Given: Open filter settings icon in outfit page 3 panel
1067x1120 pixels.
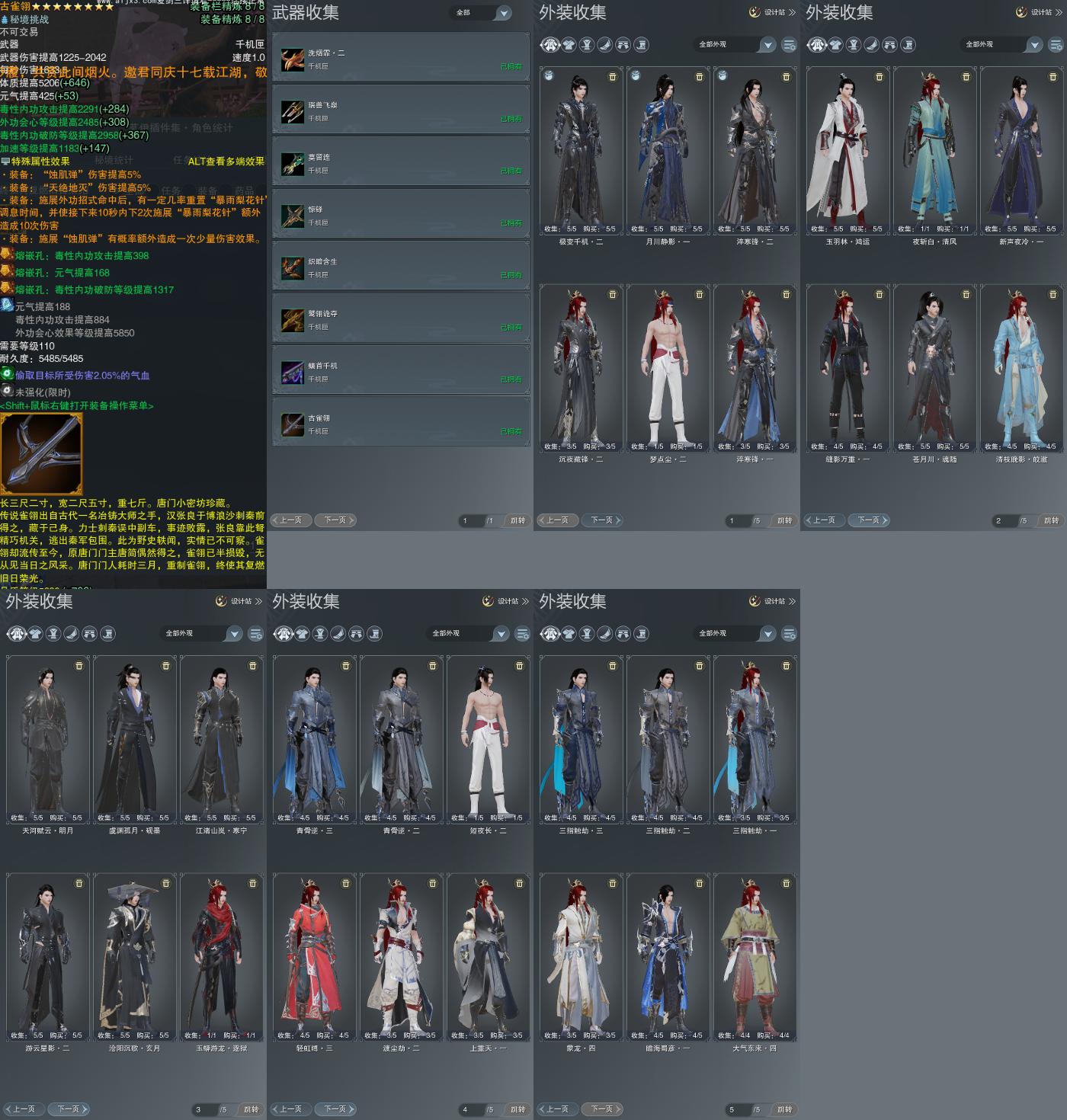Looking at the screenshot, I should tap(256, 634).
